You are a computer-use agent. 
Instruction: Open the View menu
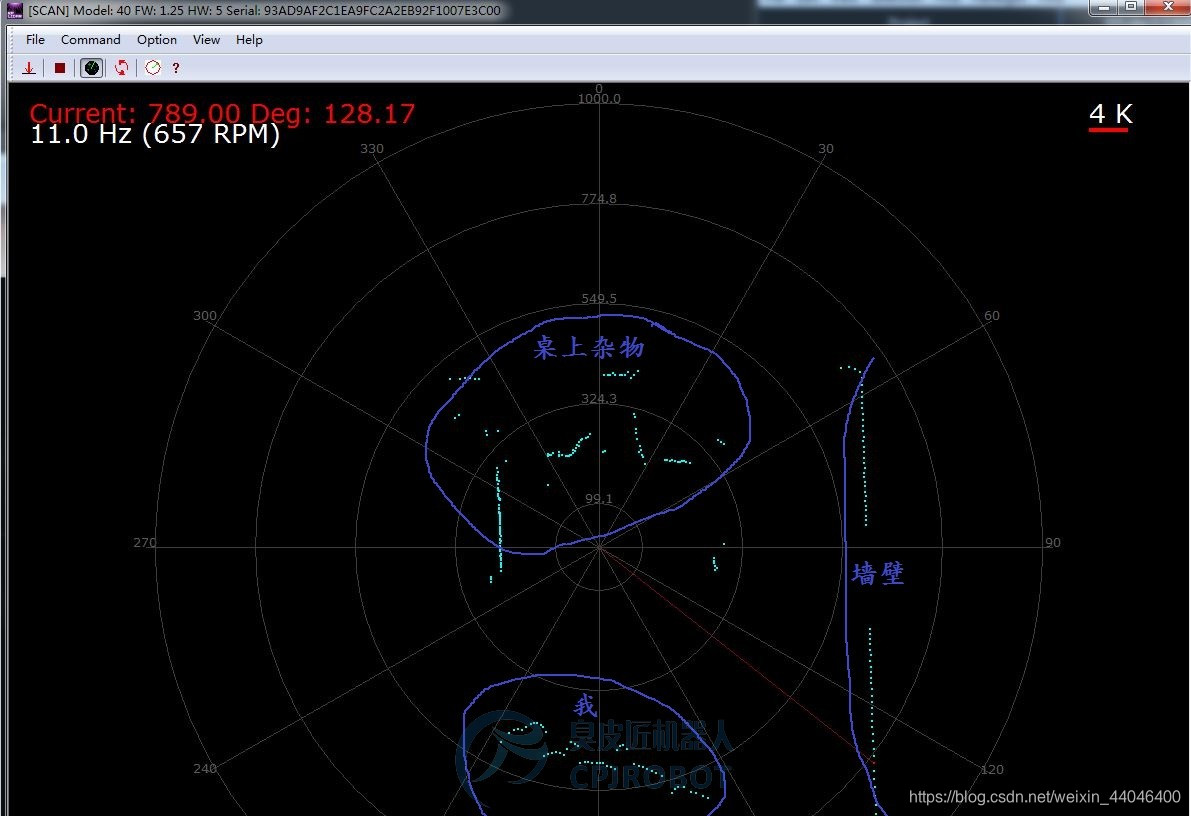206,40
